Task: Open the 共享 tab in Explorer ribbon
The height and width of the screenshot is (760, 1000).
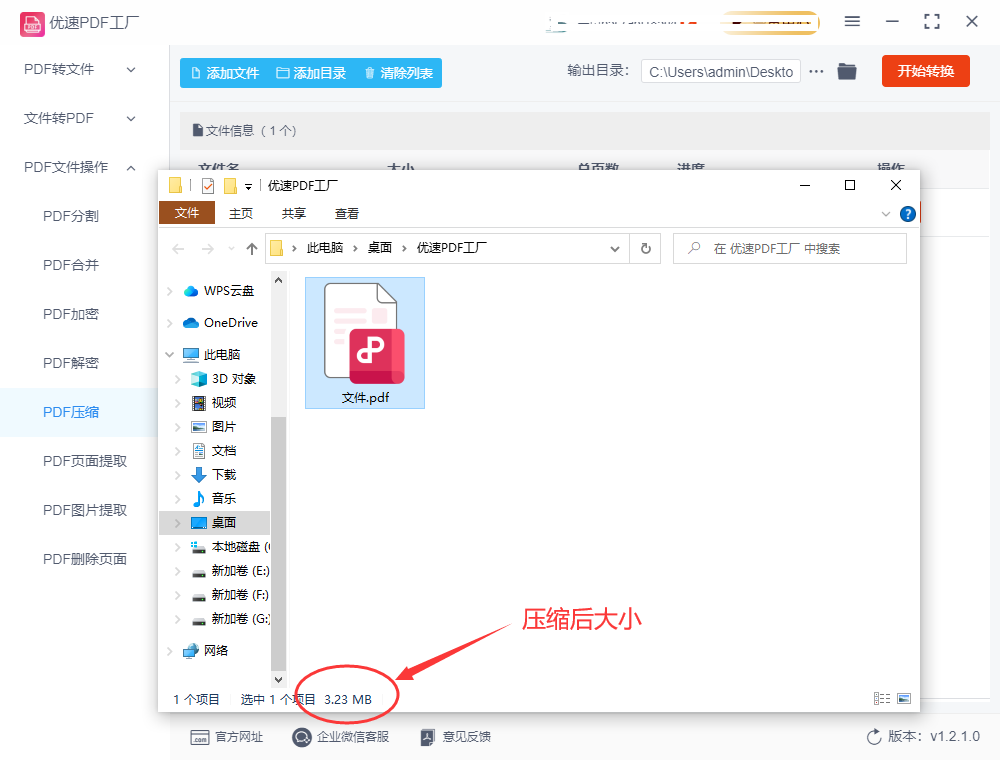Action: [x=293, y=214]
